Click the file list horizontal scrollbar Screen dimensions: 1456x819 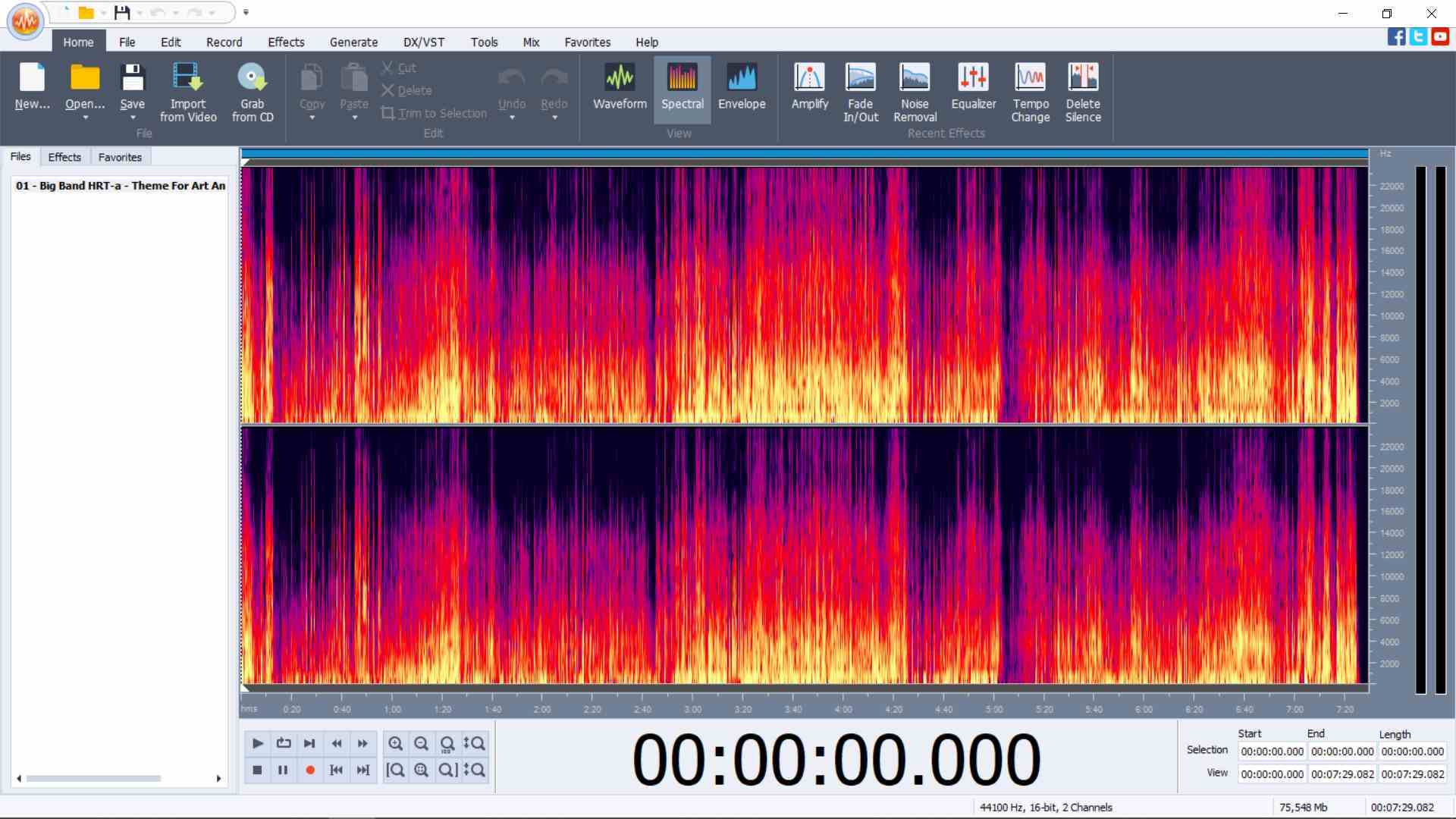93,779
